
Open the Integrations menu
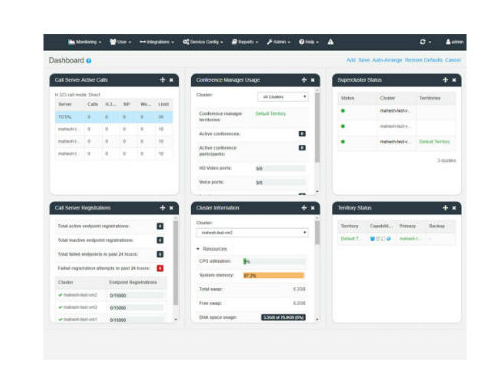pyautogui.click(x=157, y=42)
